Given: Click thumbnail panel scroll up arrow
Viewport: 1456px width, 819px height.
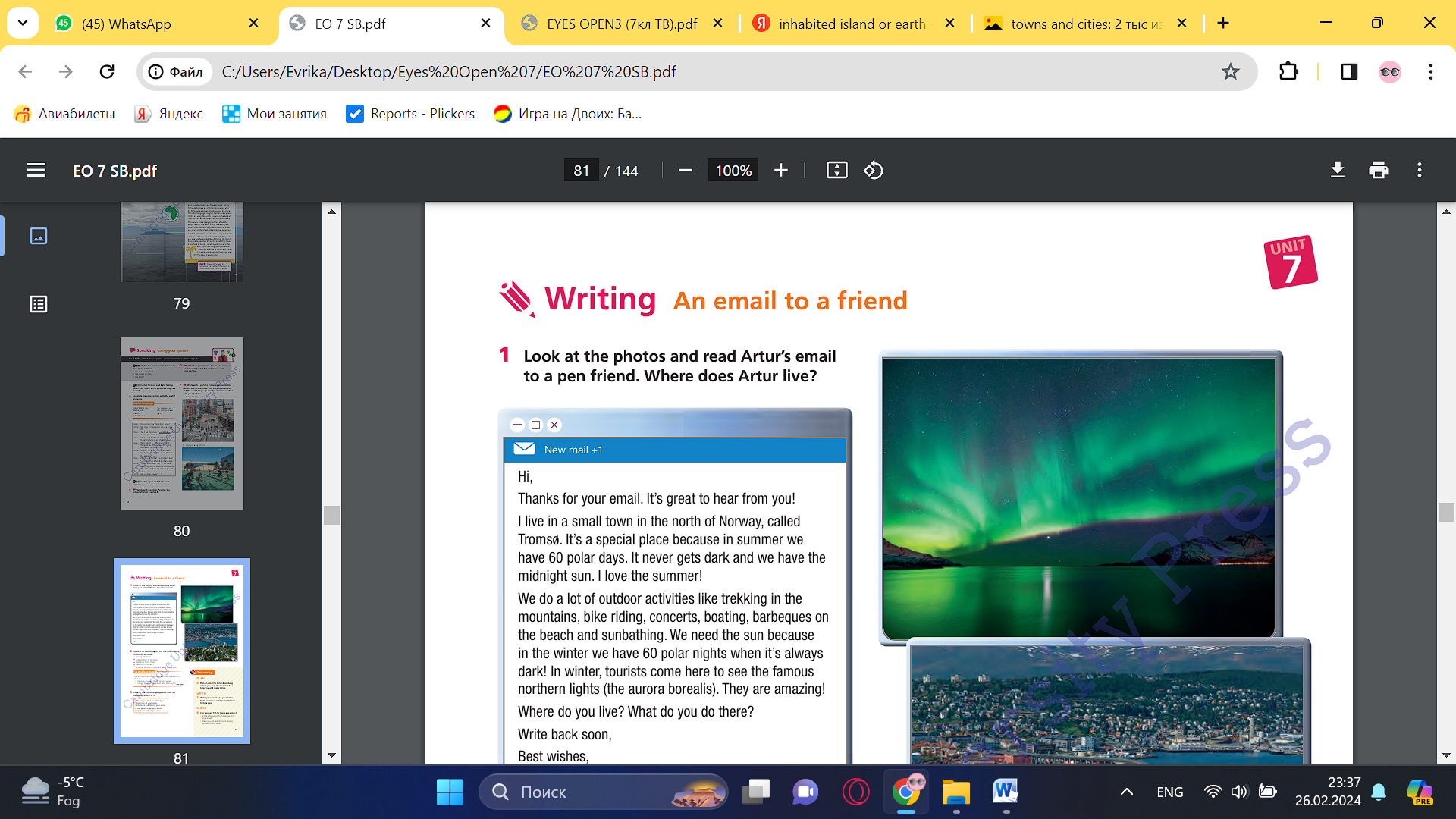Looking at the screenshot, I should coord(331,212).
